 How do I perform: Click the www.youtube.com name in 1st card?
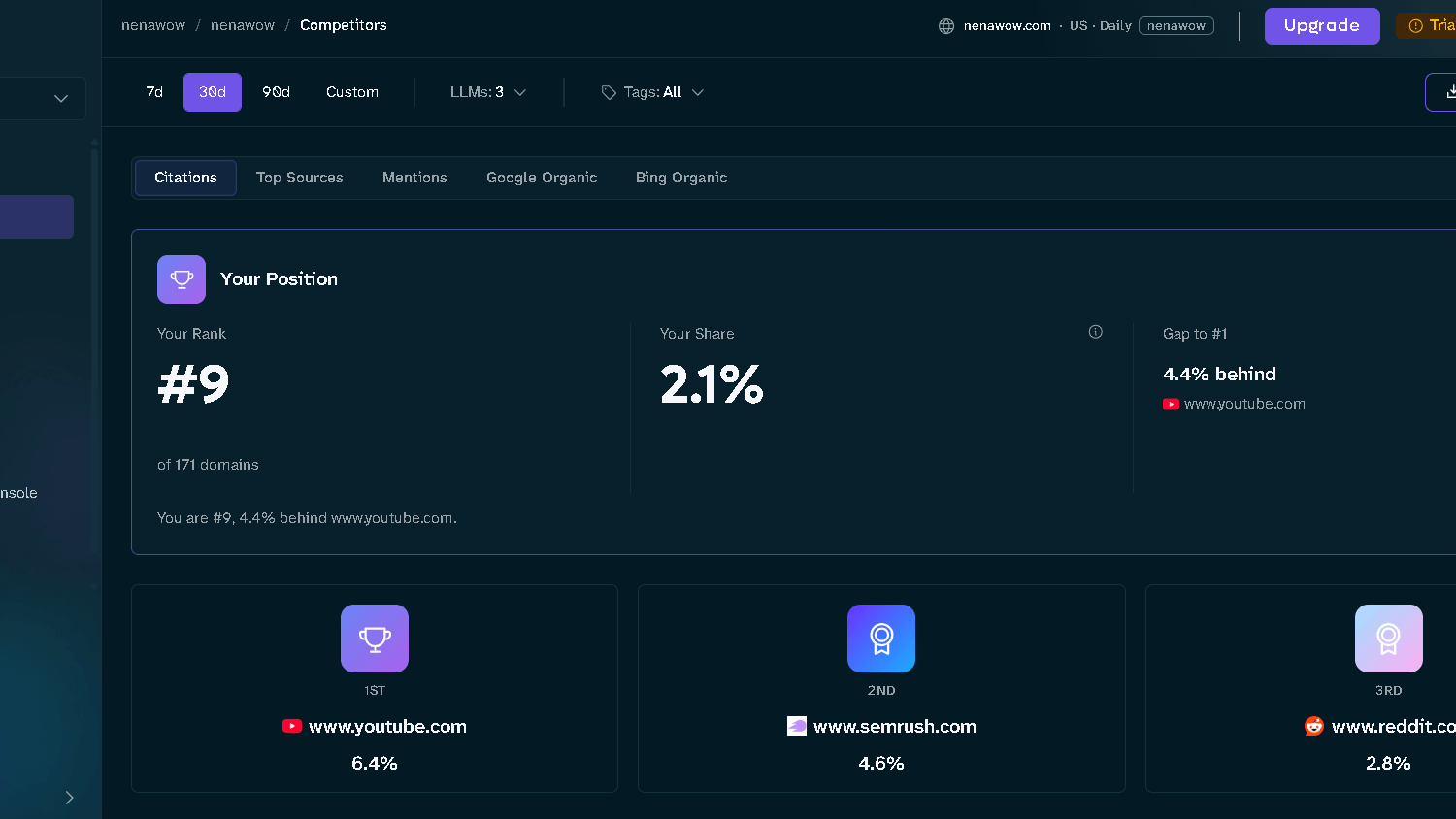pos(387,726)
